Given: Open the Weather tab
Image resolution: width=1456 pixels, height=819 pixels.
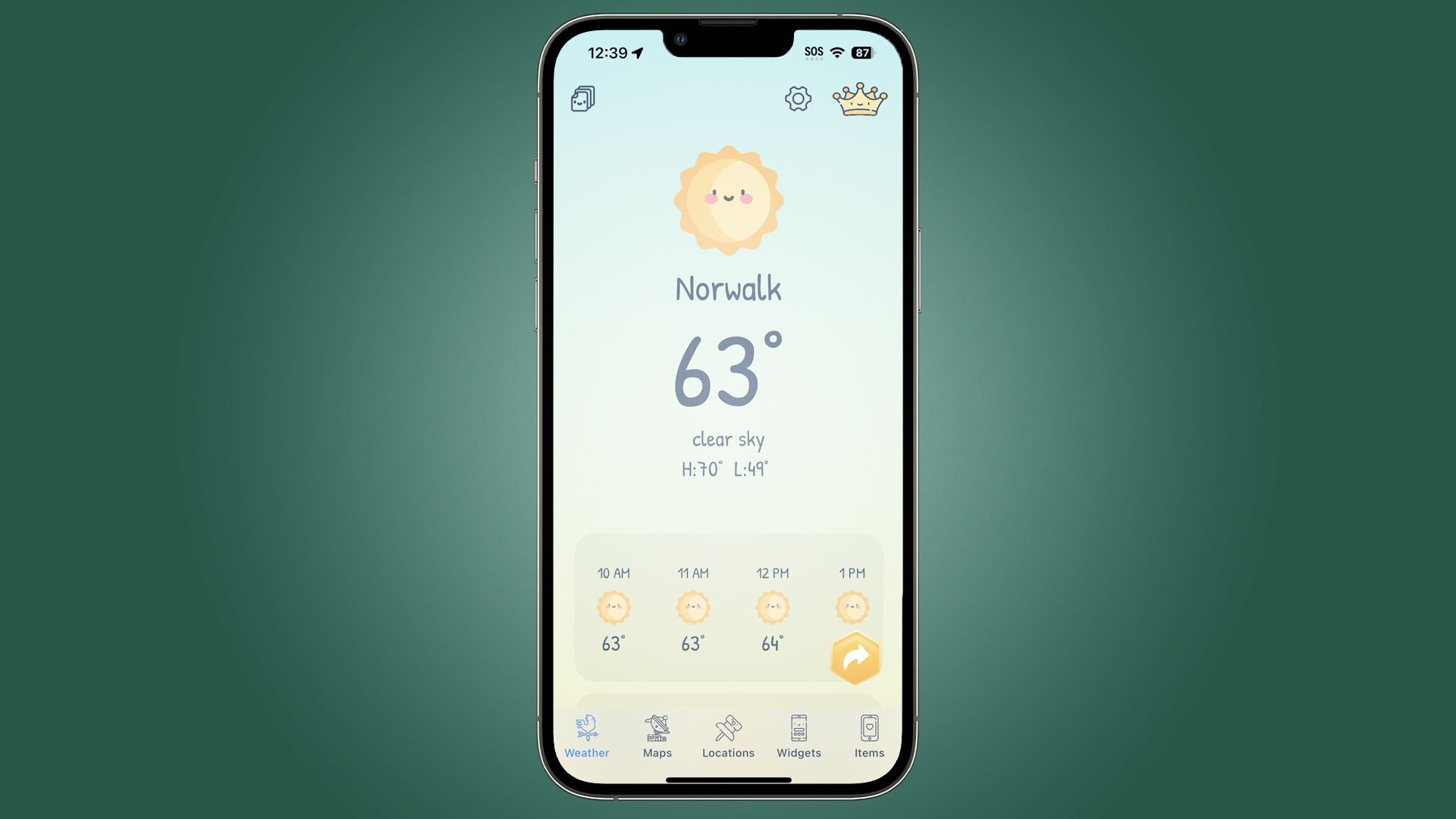Looking at the screenshot, I should pos(586,736).
